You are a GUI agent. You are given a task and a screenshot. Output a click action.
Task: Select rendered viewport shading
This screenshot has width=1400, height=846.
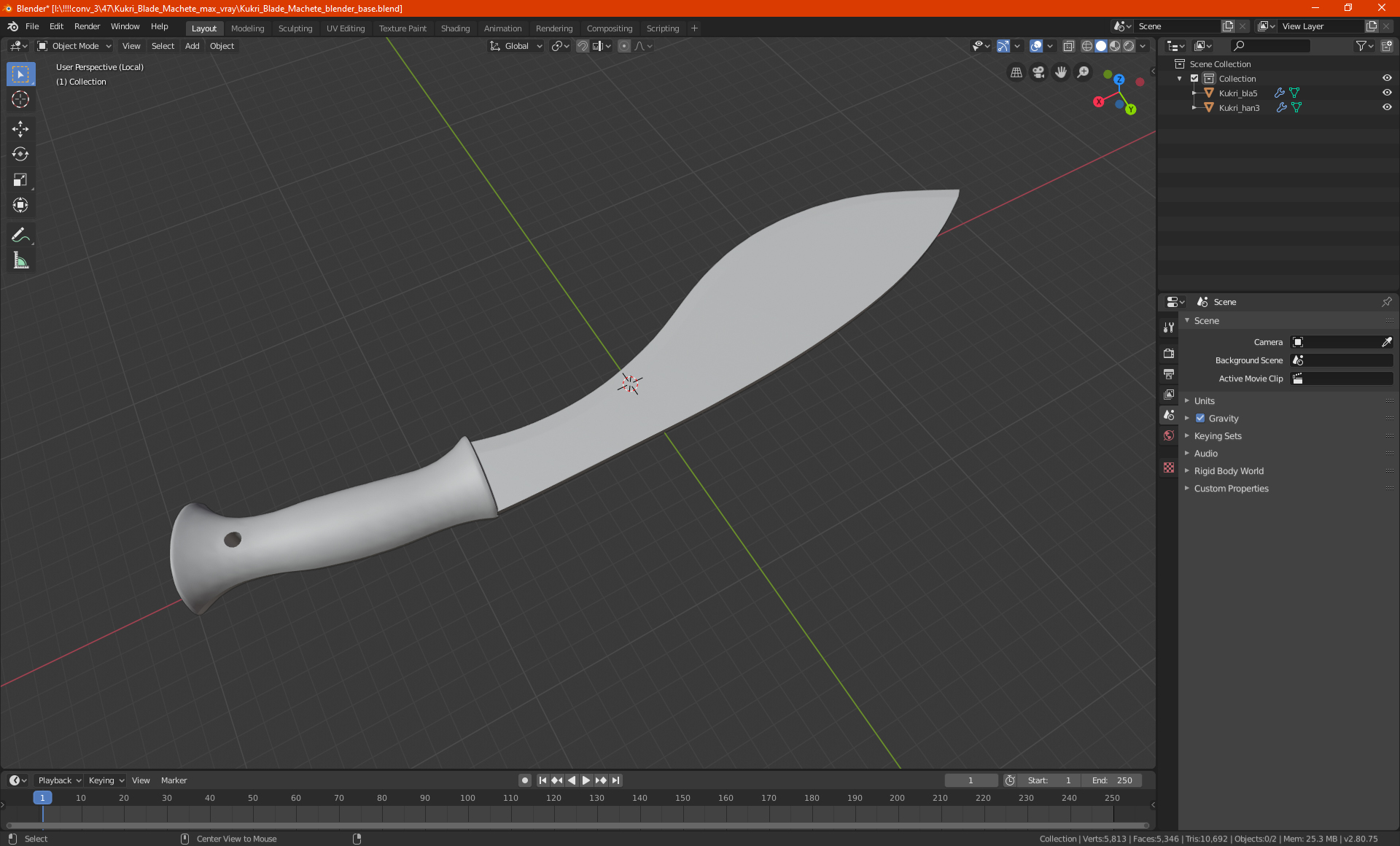[1129, 46]
